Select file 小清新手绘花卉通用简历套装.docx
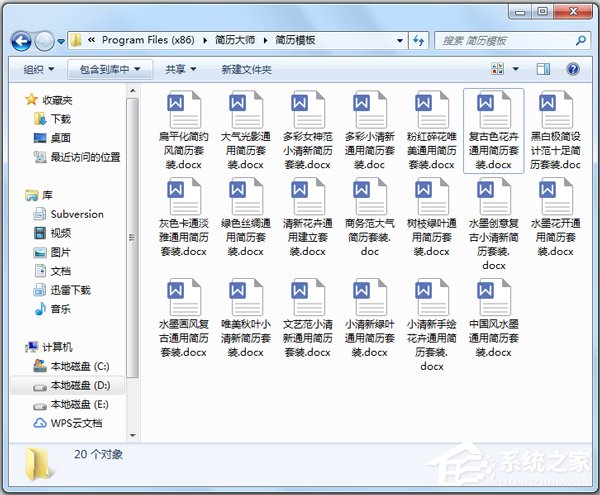 point(432,325)
